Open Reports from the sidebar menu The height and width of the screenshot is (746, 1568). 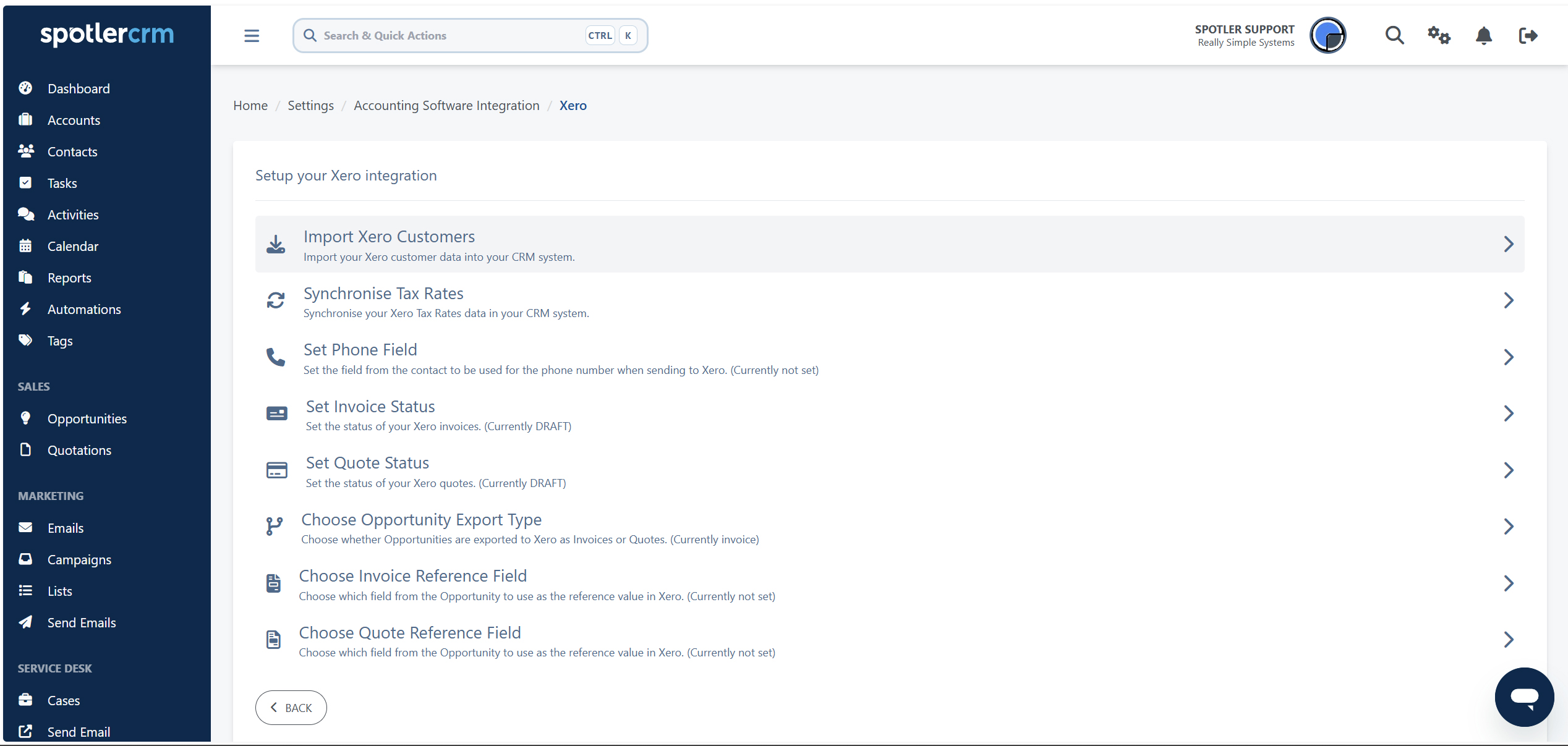[69, 278]
